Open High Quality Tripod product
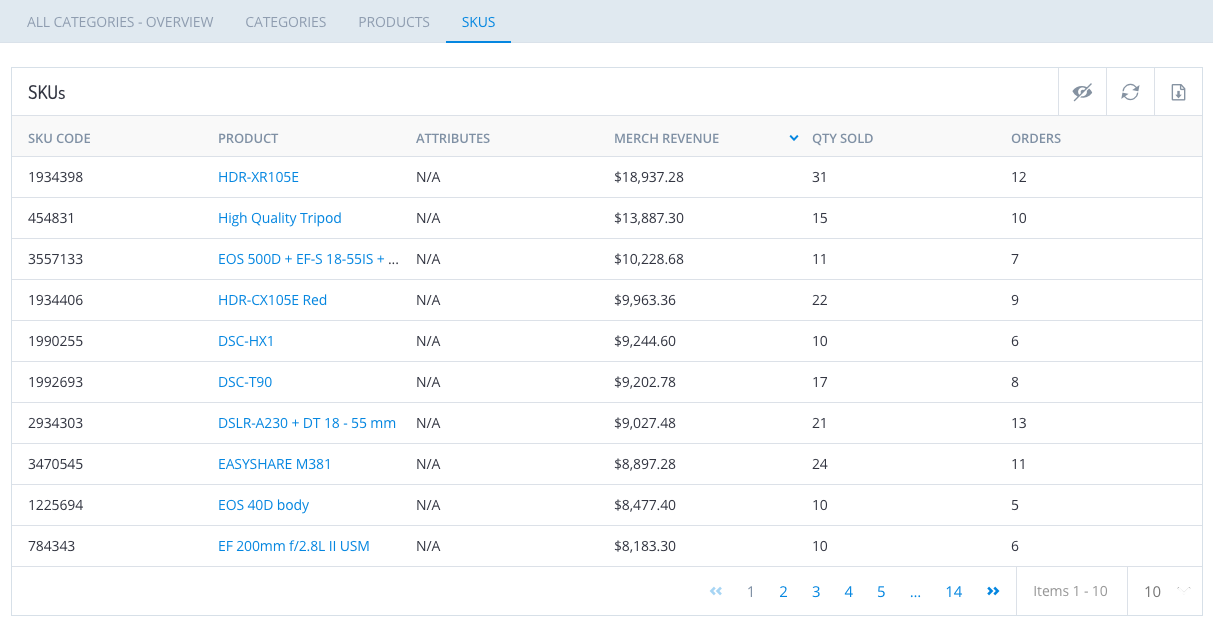Viewport: 1213px width, 628px height. (280, 218)
